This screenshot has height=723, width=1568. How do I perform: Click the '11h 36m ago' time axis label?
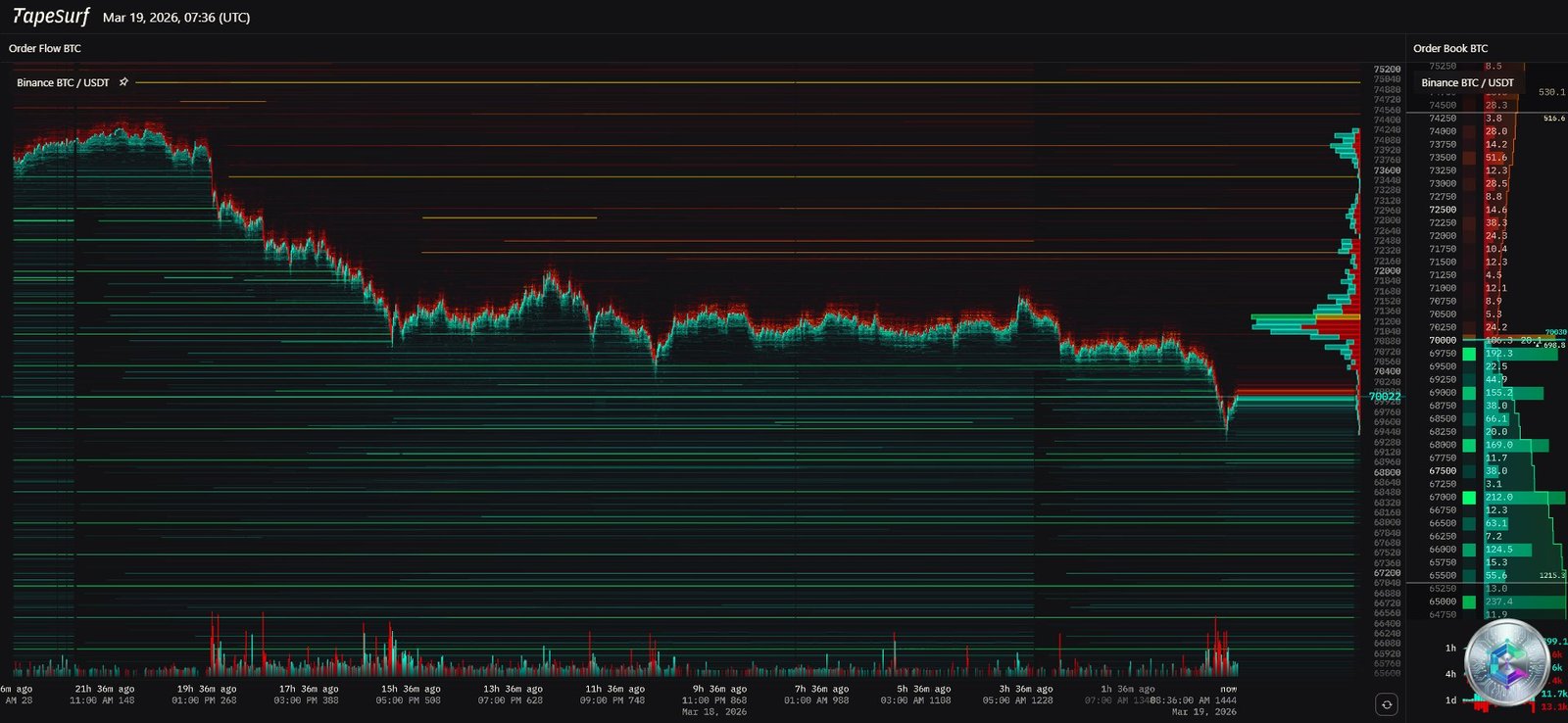(x=614, y=689)
